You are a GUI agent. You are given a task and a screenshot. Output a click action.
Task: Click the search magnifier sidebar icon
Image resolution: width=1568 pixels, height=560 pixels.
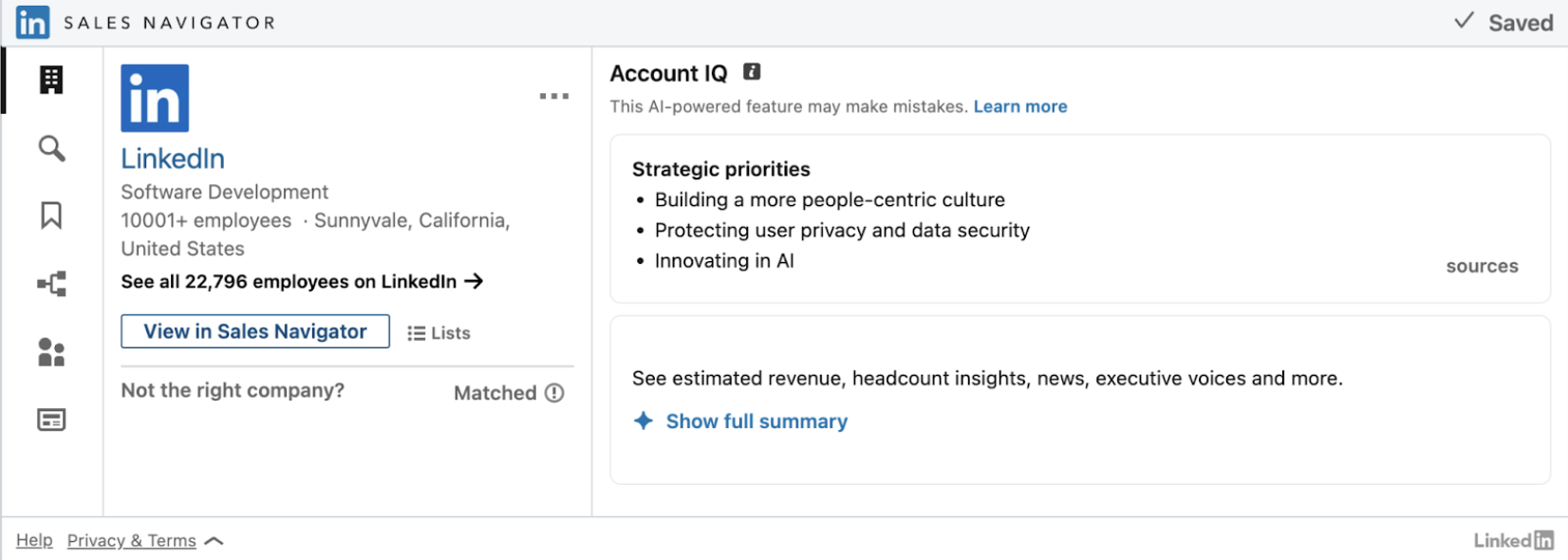[x=51, y=149]
